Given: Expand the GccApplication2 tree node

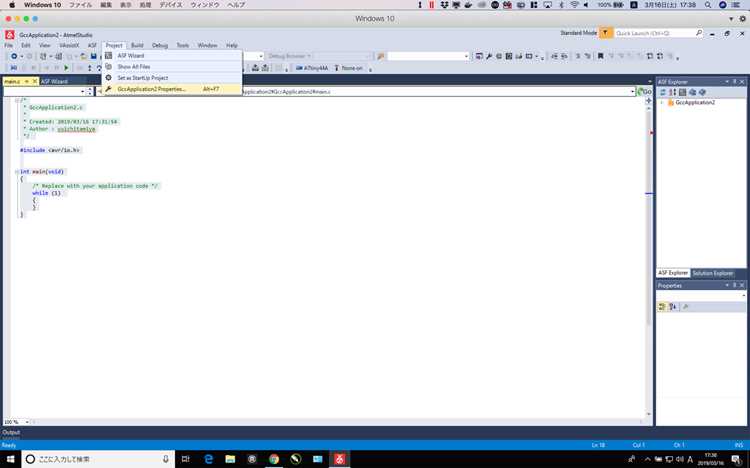Looking at the screenshot, I should click(x=662, y=102).
